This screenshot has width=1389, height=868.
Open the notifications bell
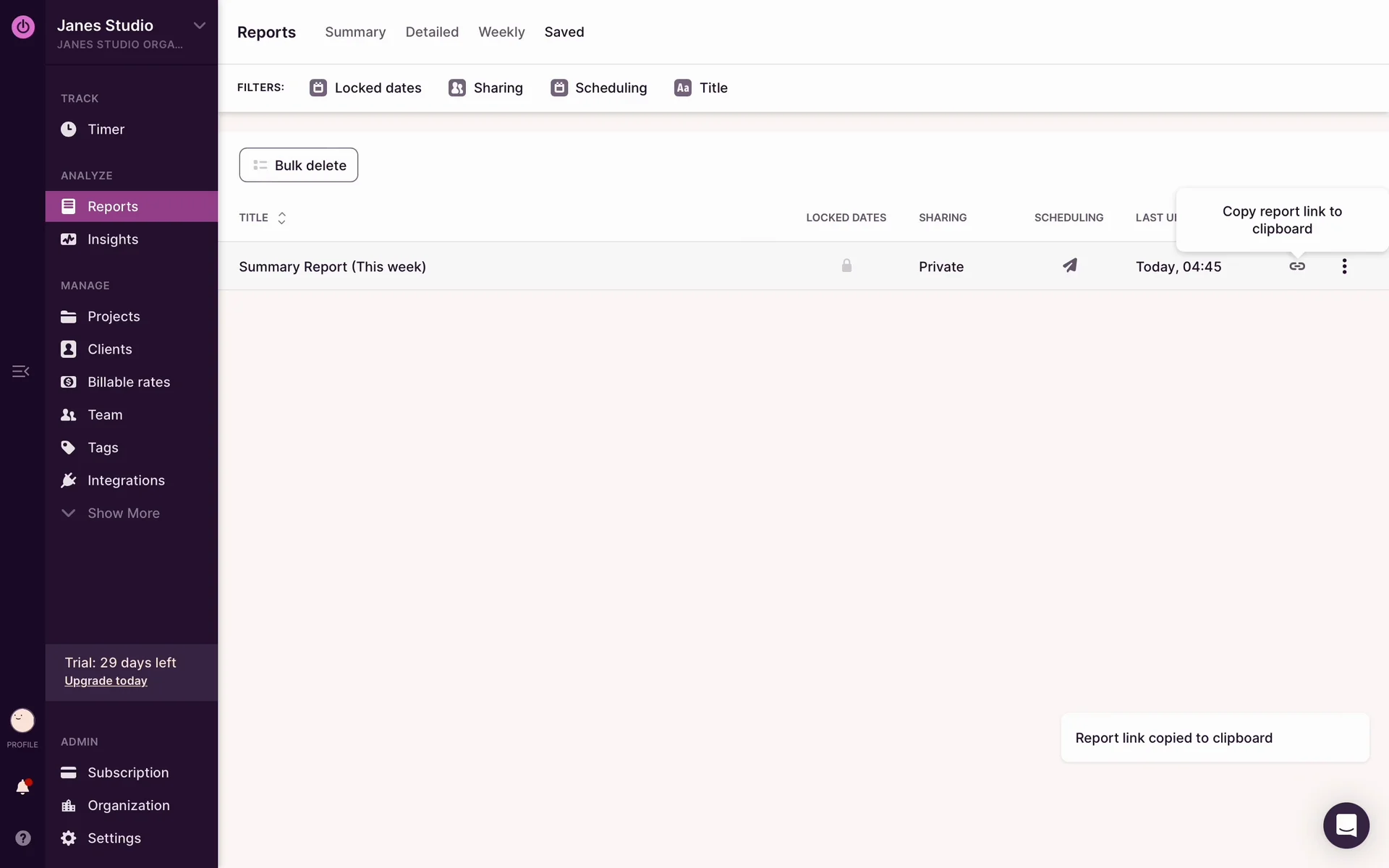pos(22,787)
